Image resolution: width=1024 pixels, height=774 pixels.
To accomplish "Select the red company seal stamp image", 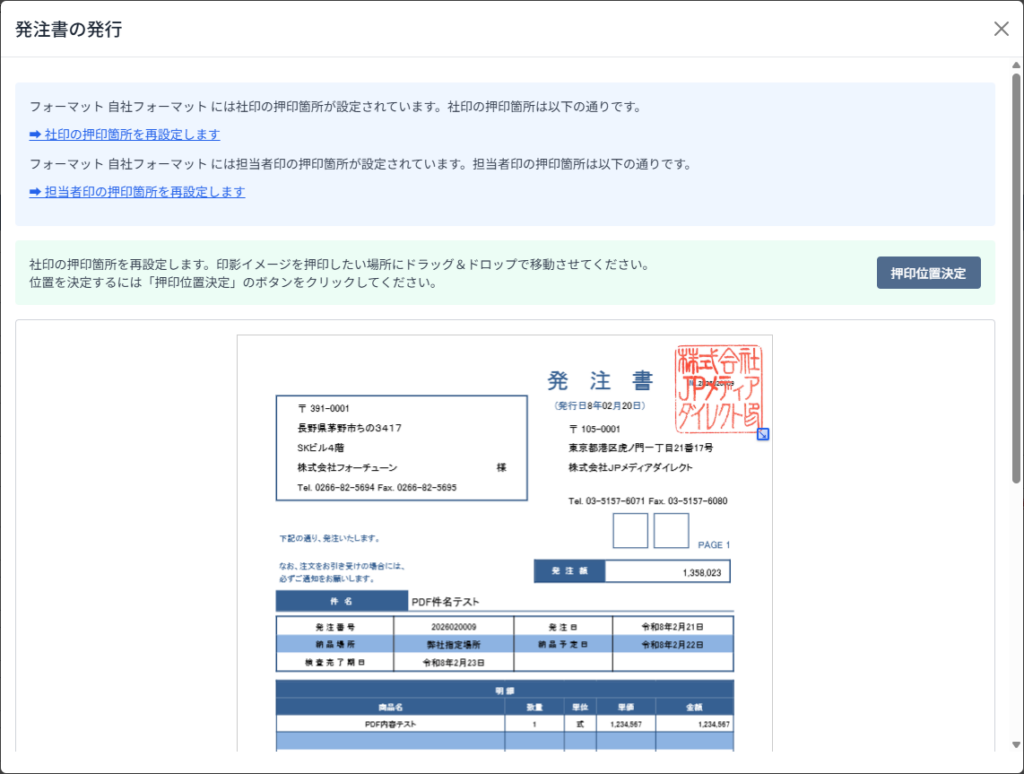I will pos(718,387).
